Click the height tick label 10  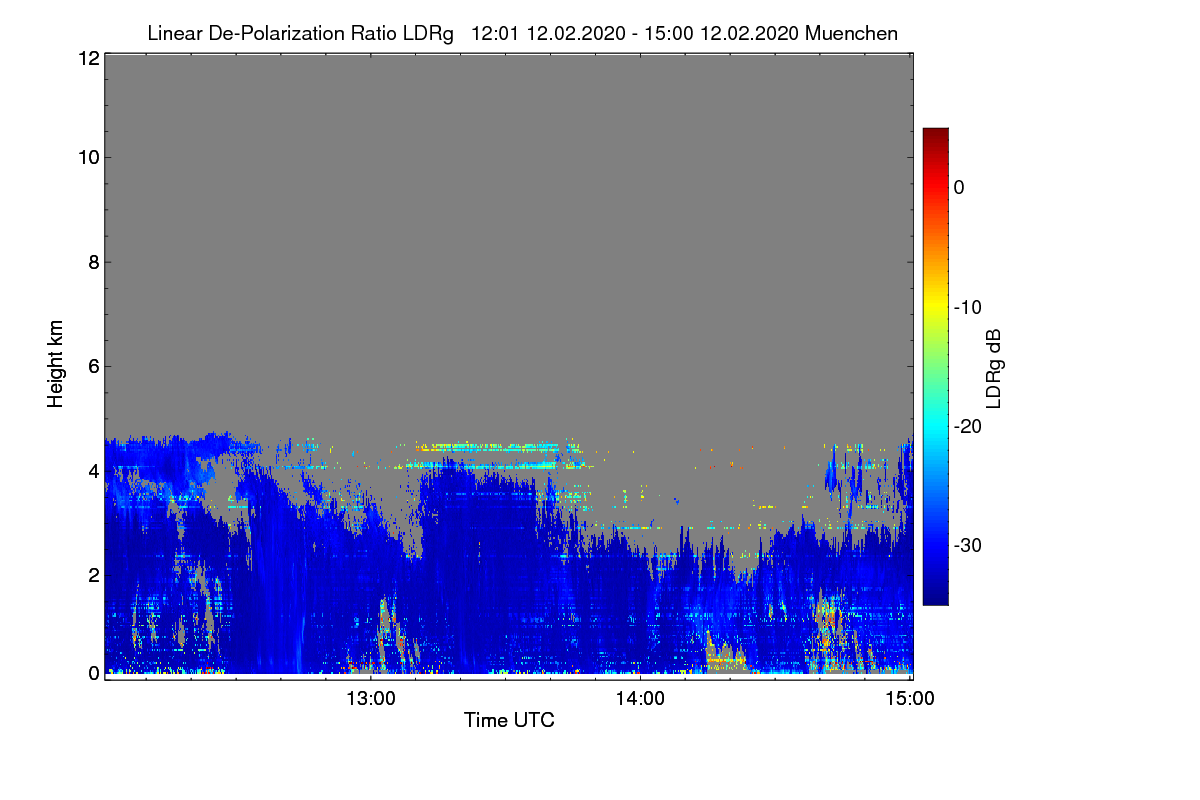click(x=88, y=157)
